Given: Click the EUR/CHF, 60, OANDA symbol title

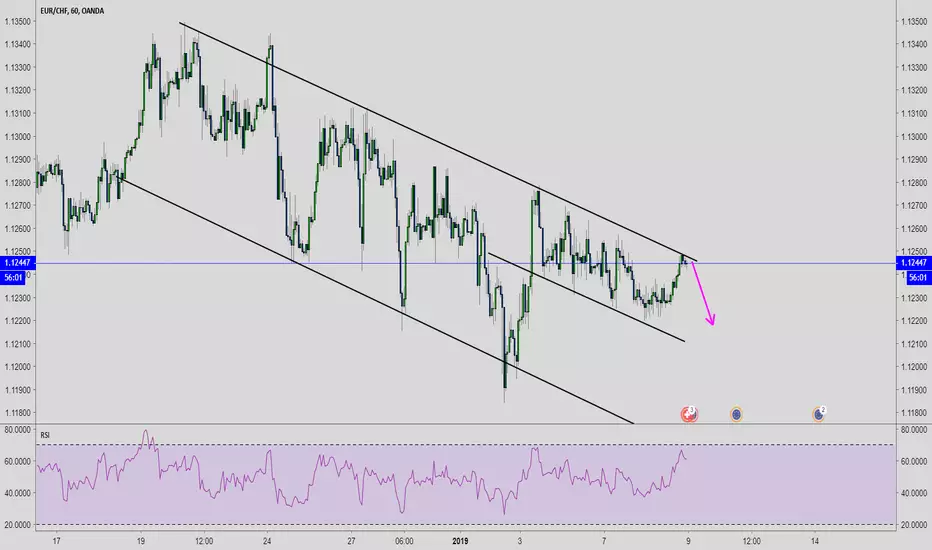Looking at the screenshot, I should click(x=72, y=11).
